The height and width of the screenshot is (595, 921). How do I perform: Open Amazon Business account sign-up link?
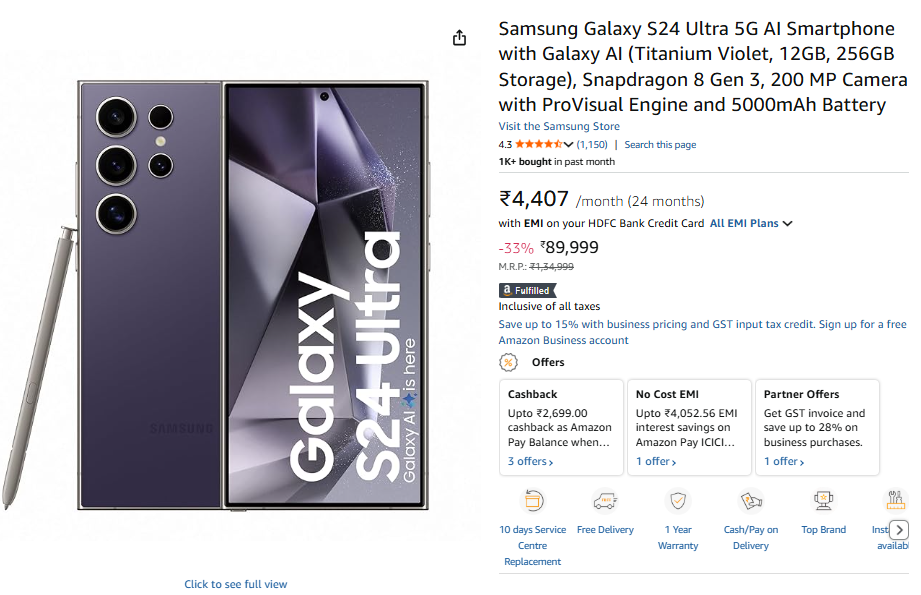click(x=702, y=332)
